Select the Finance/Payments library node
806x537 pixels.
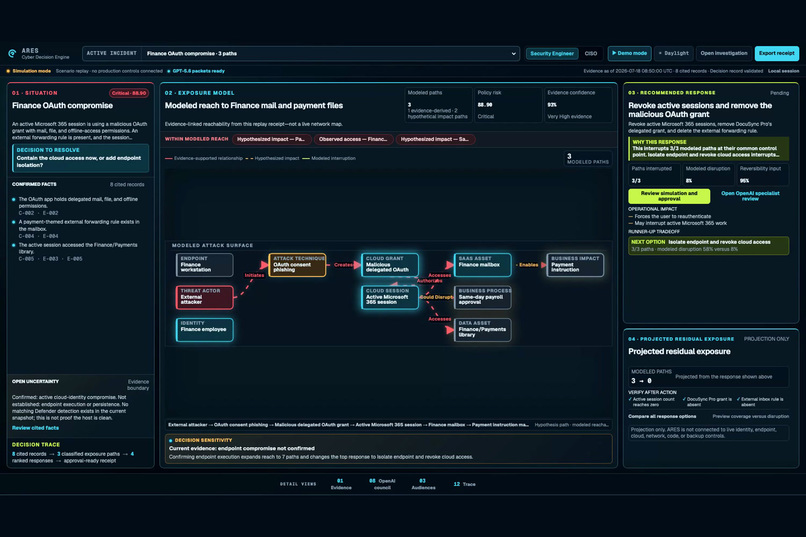tap(483, 329)
